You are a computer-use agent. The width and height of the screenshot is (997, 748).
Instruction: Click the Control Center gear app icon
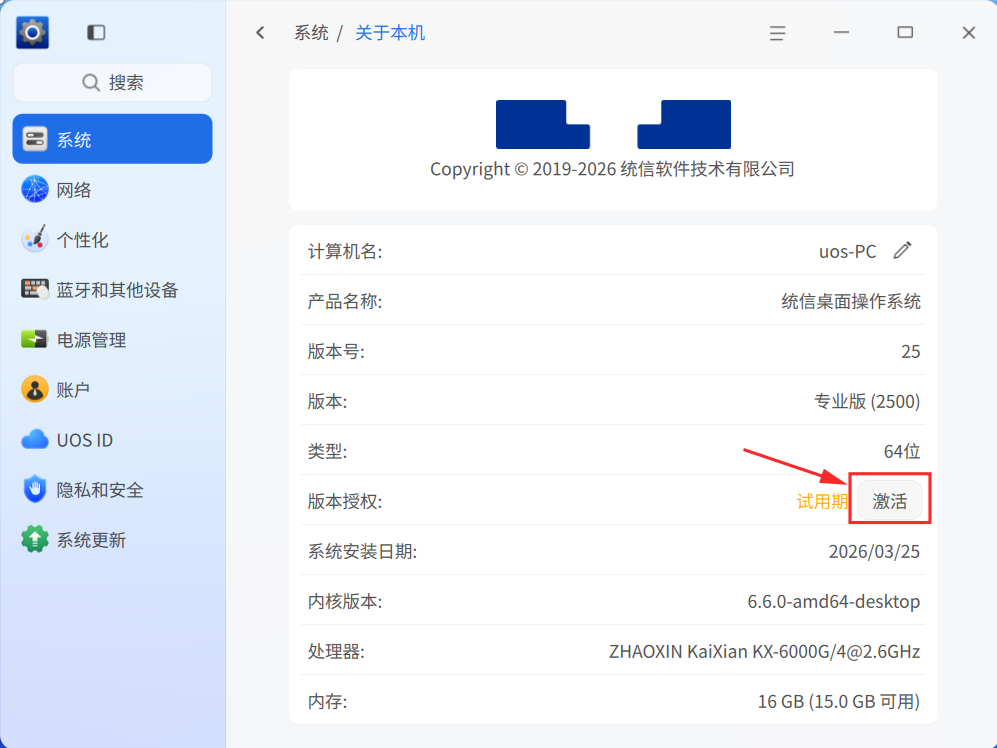pos(32,32)
